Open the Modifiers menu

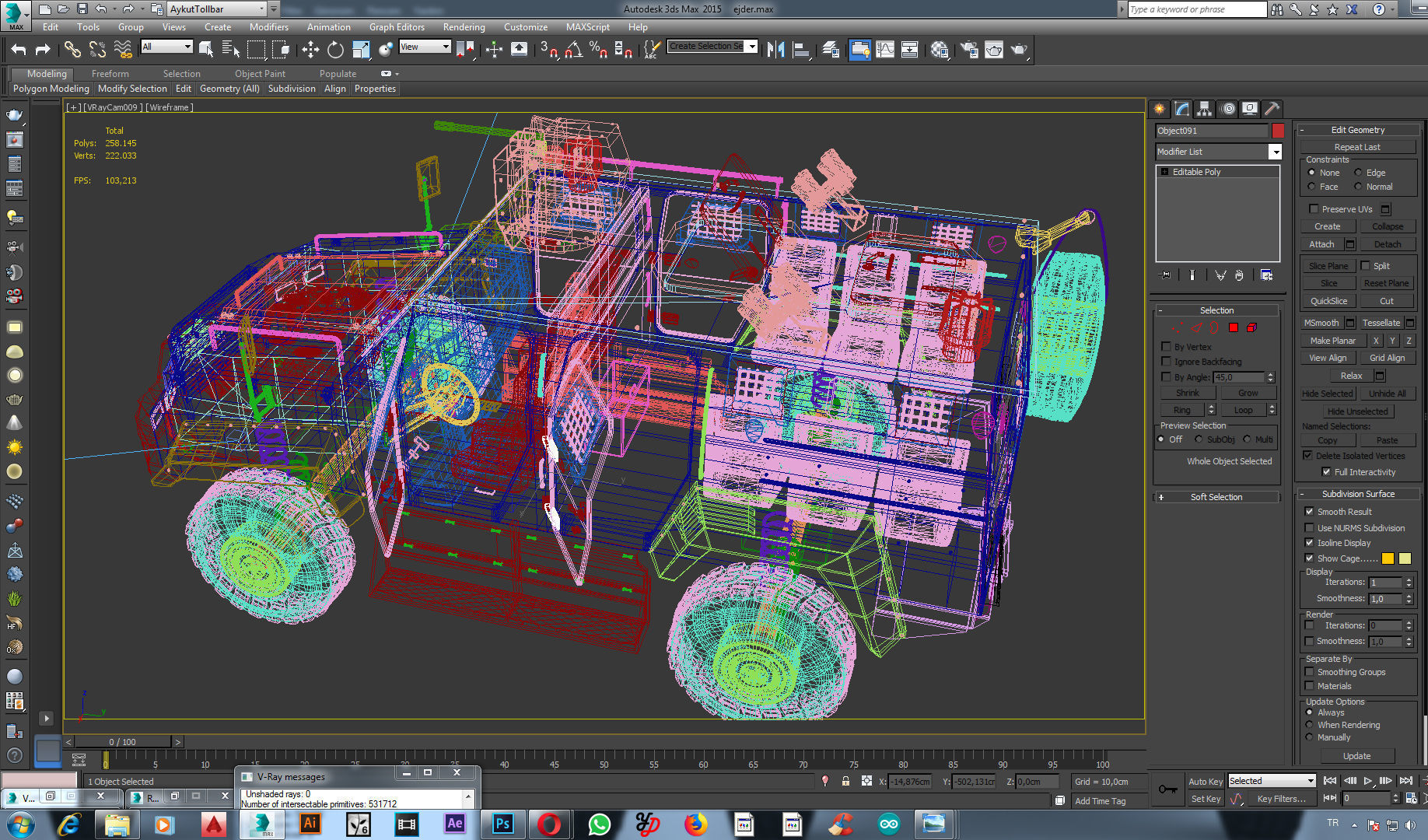click(x=268, y=27)
